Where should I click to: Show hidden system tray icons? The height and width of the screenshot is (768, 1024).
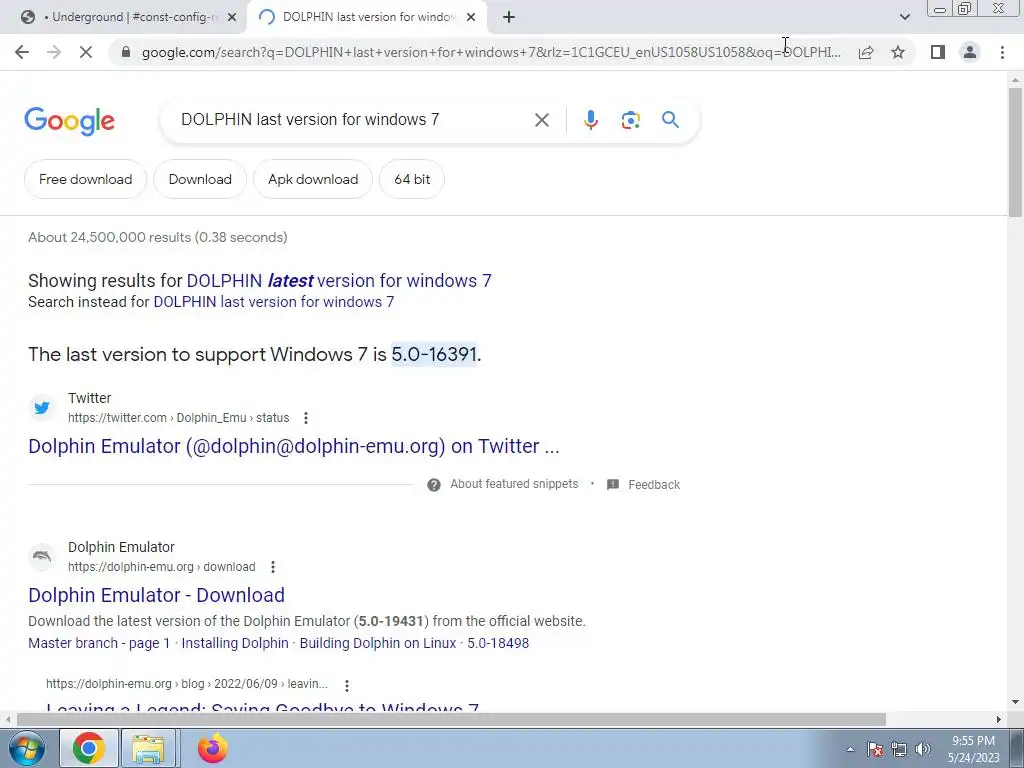click(850, 749)
